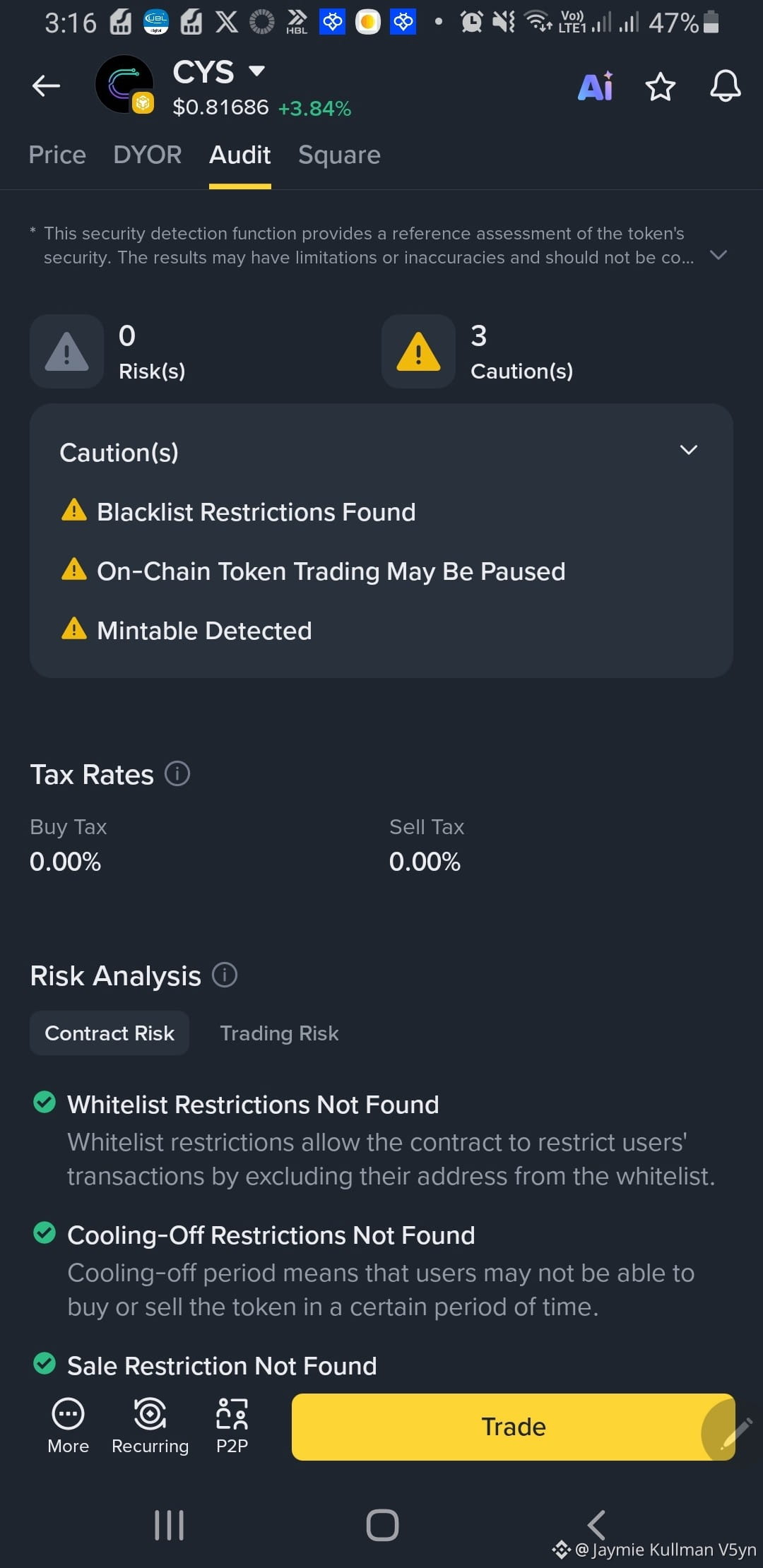
Task: Tap the yellow Trade button
Action: coord(514,1427)
